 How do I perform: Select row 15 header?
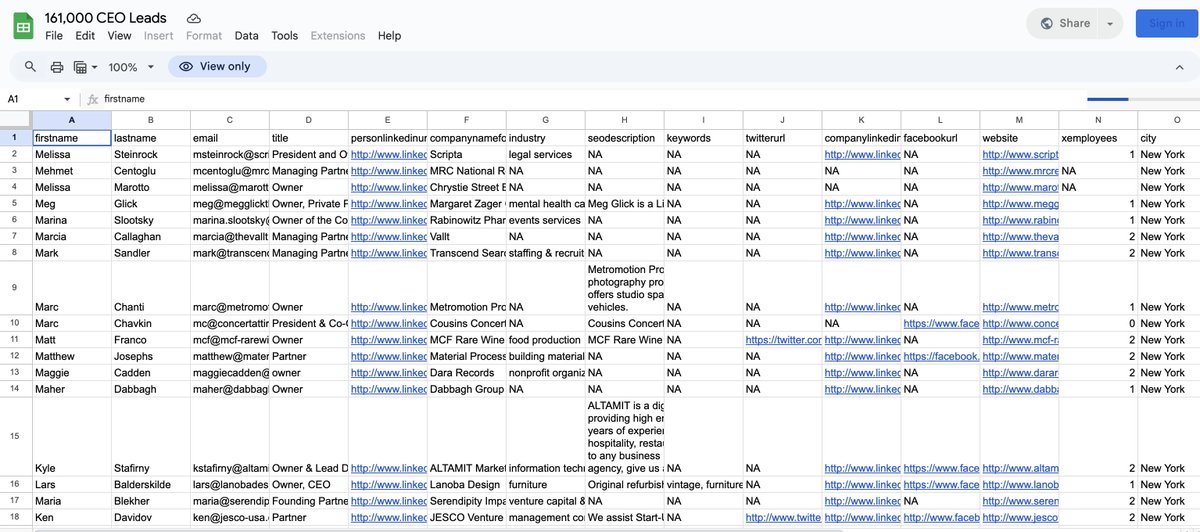pyautogui.click(x=16, y=436)
